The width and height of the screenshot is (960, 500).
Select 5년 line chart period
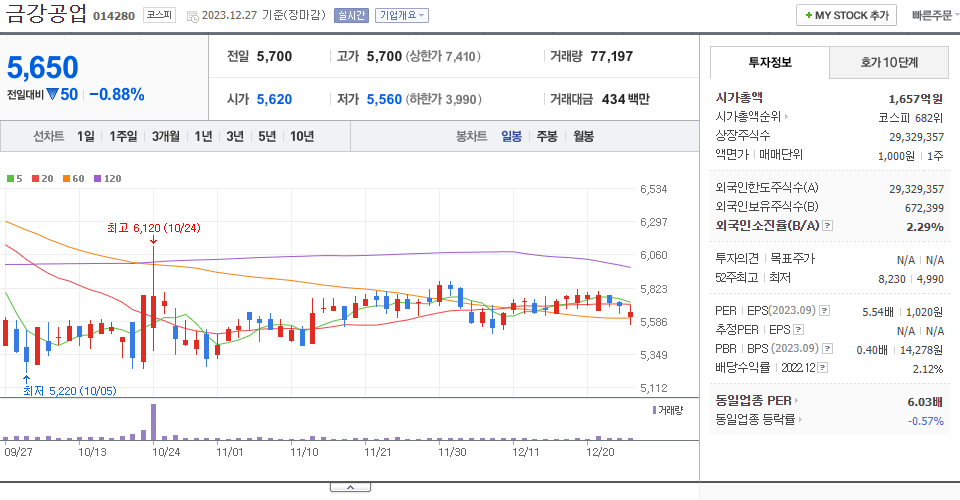click(267, 136)
